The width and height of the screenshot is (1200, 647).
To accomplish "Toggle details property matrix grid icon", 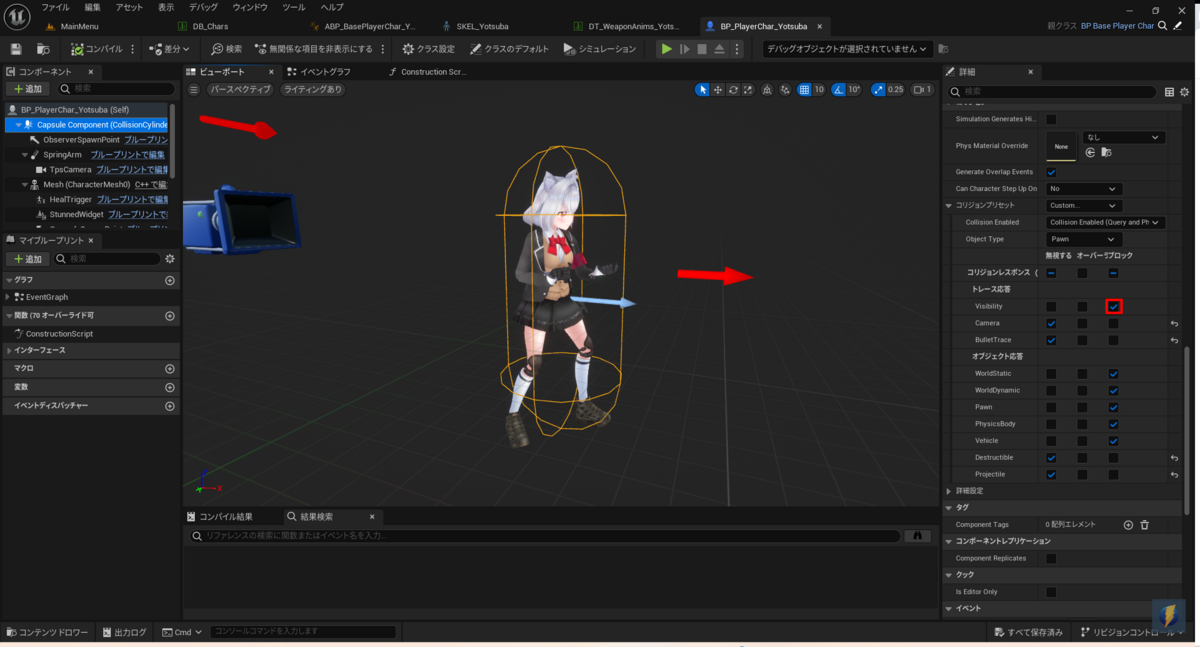I will tap(1169, 92).
